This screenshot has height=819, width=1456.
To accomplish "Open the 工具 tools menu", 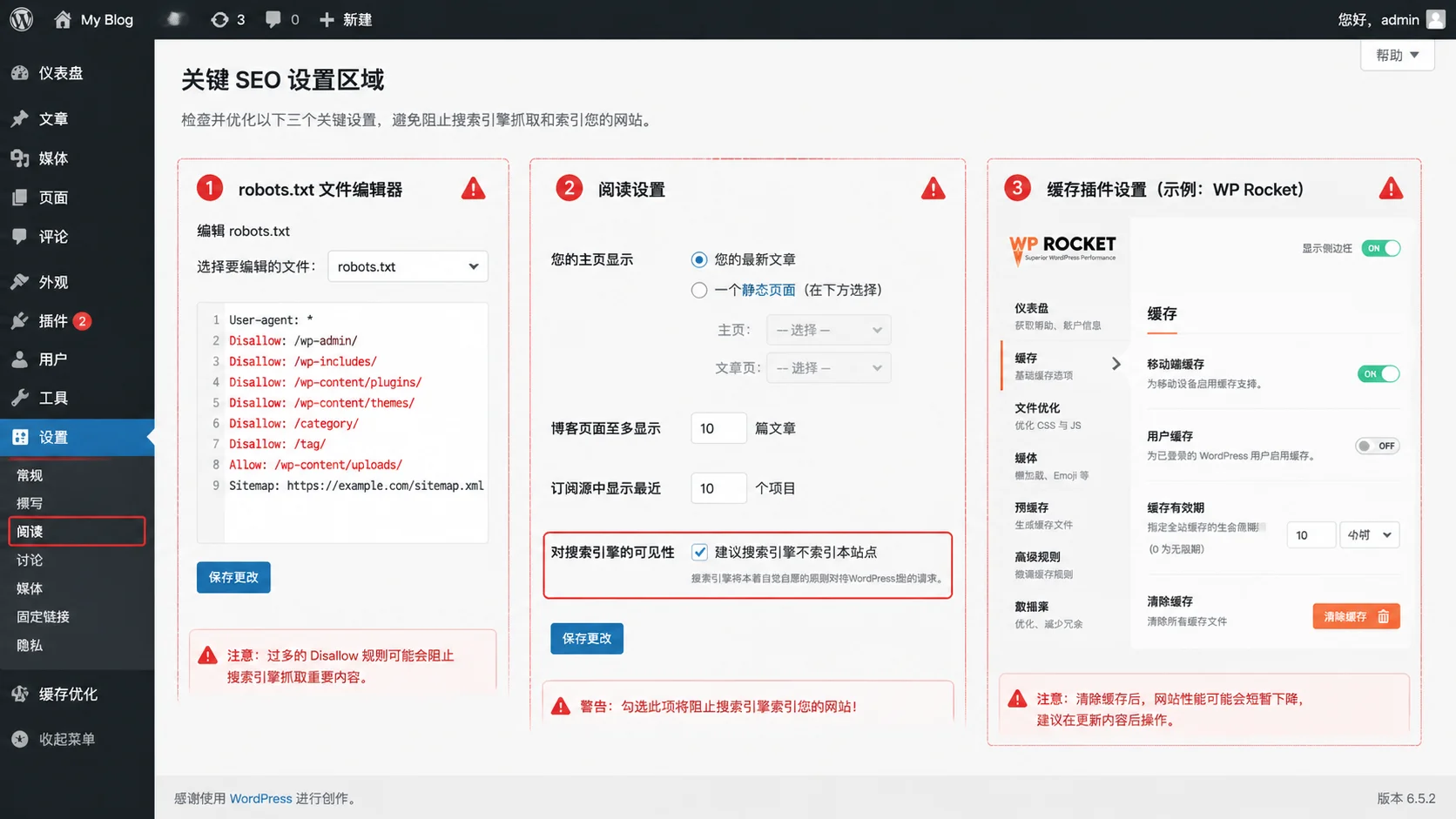I will (49, 397).
